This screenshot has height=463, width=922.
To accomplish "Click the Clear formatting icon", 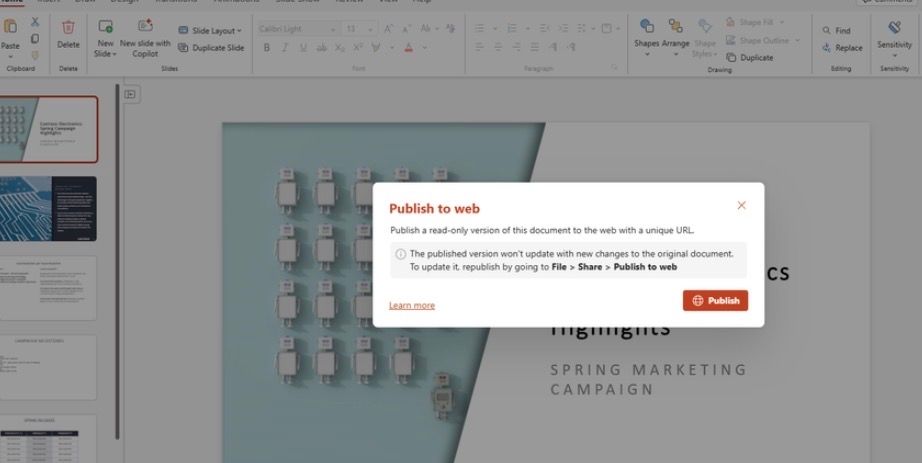I will [x=450, y=29].
